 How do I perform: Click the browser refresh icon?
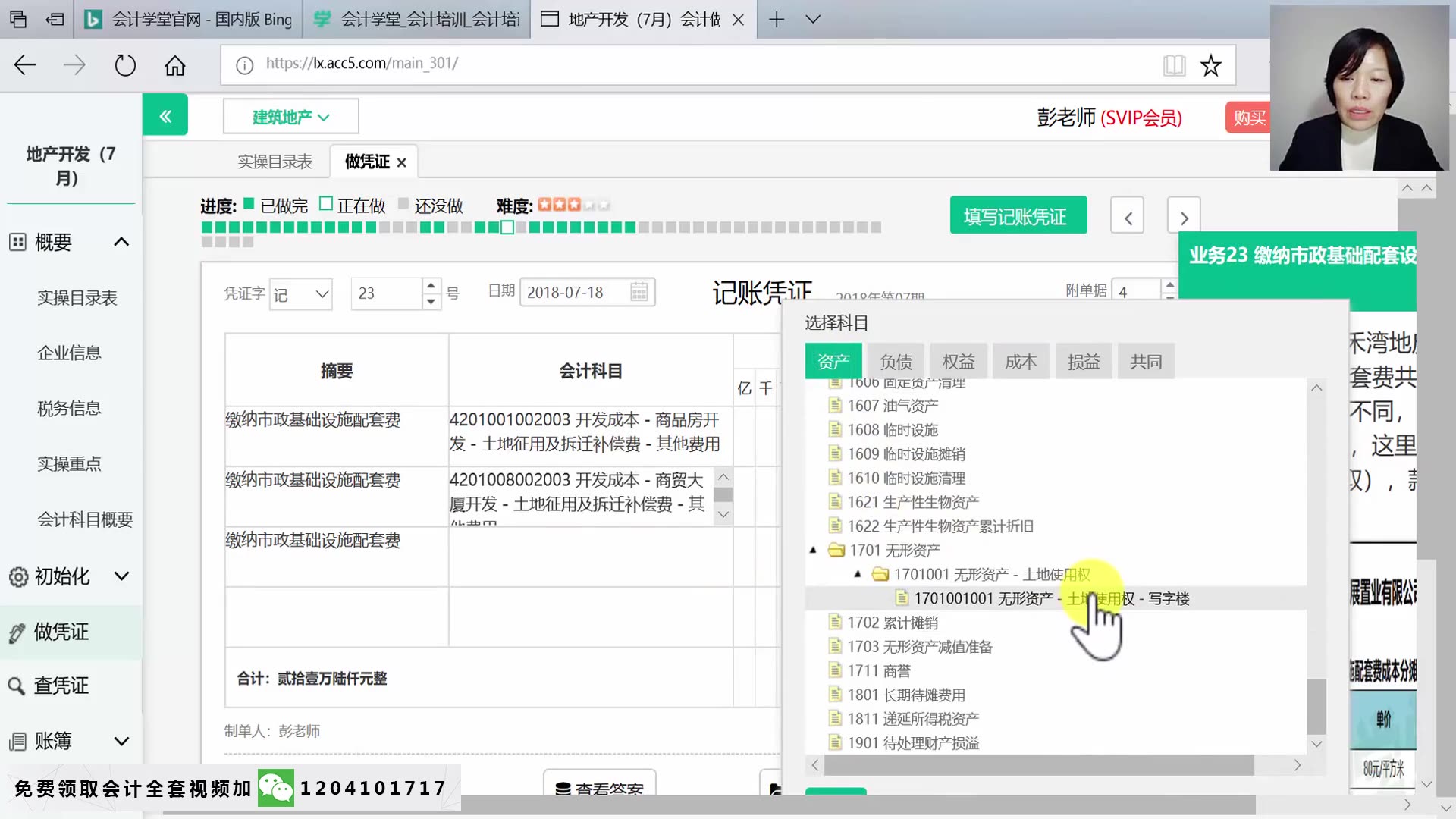125,66
